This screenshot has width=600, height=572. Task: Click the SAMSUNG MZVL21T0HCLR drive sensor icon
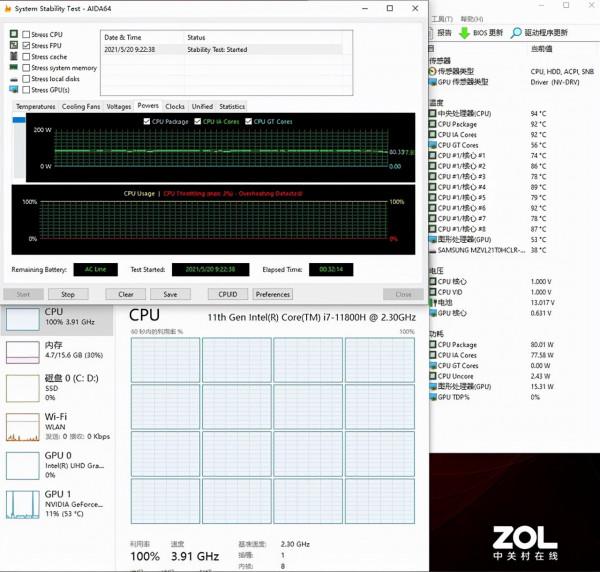(x=432, y=249)
